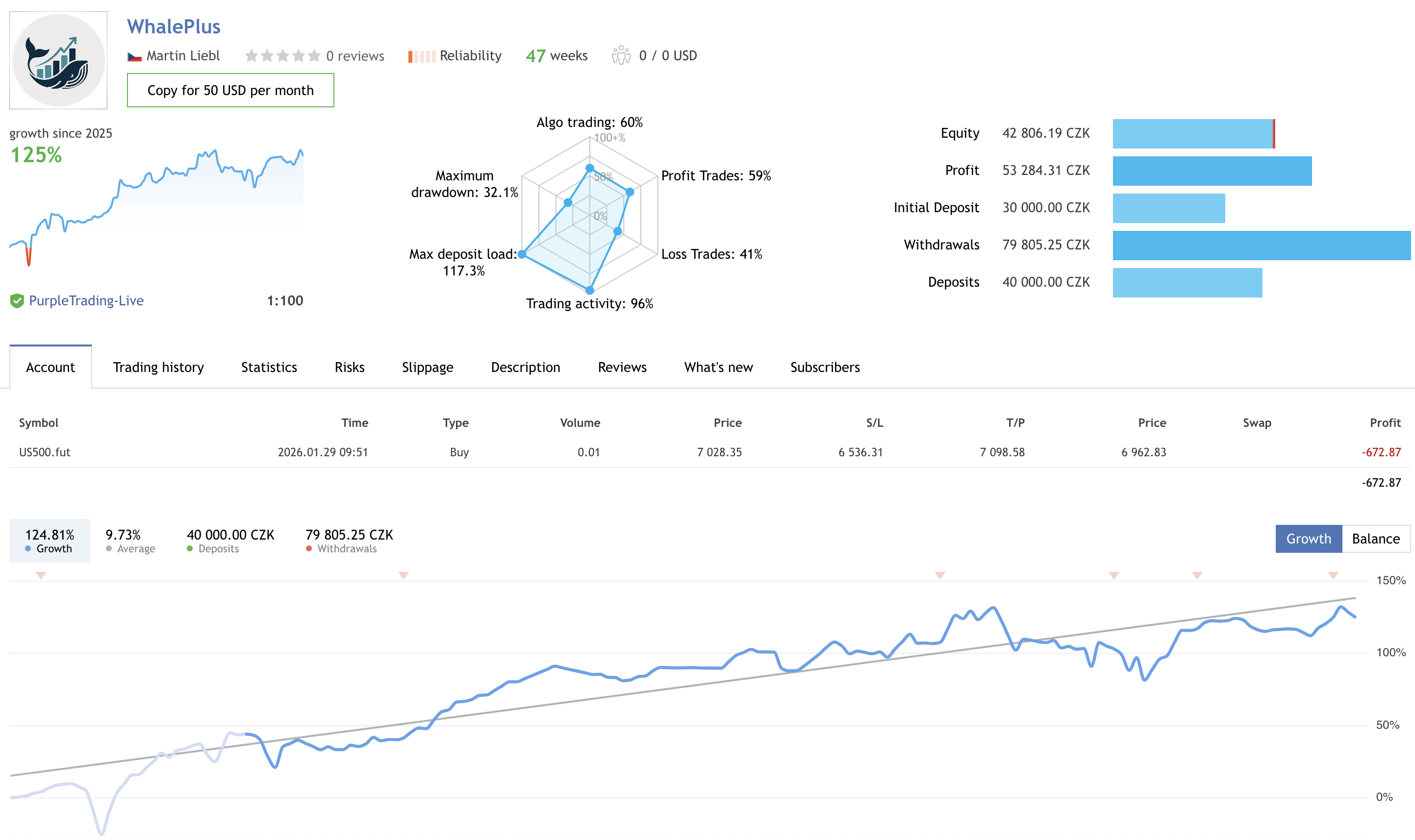Switch to the Reviews tab
This screenshot has width=1415, height=840.
point(621,367)
